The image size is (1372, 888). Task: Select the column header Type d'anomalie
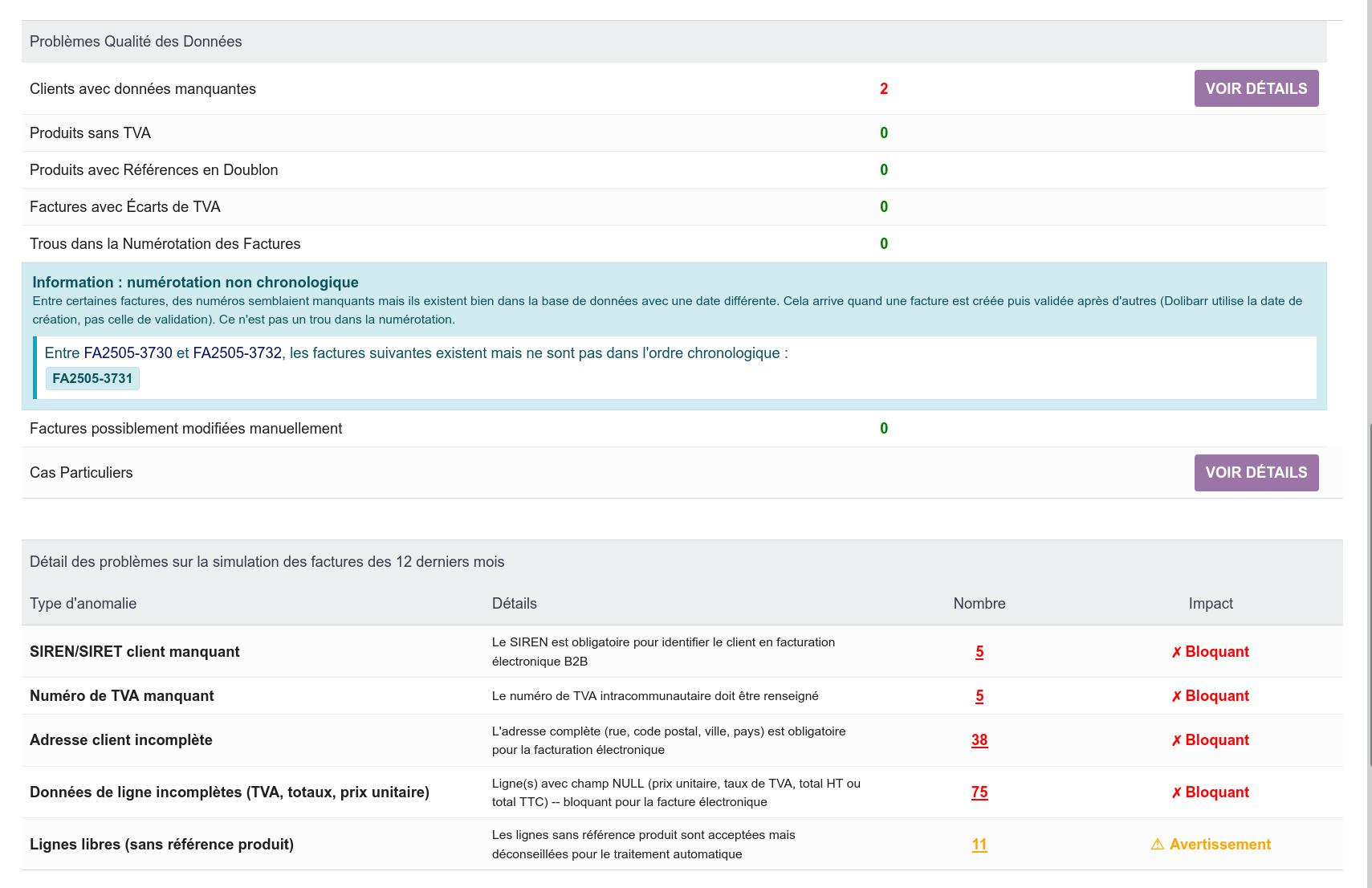(x=83, y=604)
